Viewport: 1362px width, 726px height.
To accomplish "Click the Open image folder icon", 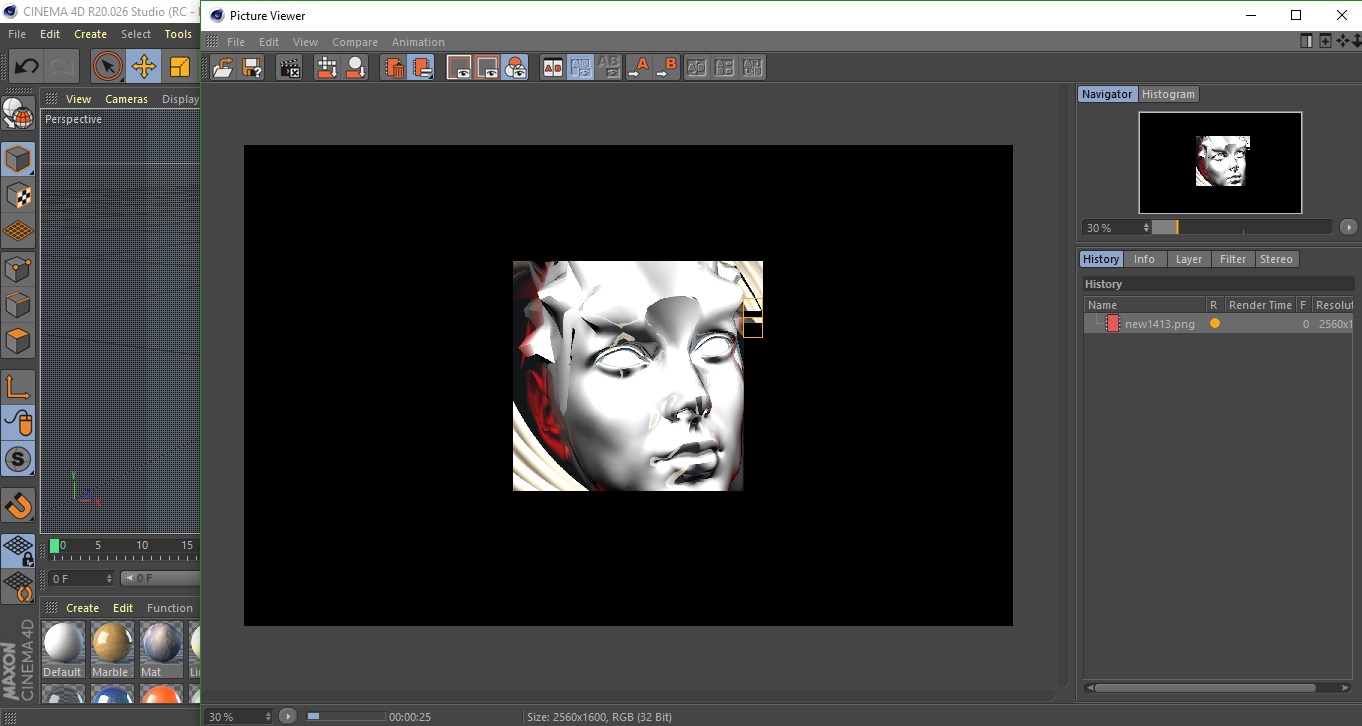I will [x=223, y=68].
